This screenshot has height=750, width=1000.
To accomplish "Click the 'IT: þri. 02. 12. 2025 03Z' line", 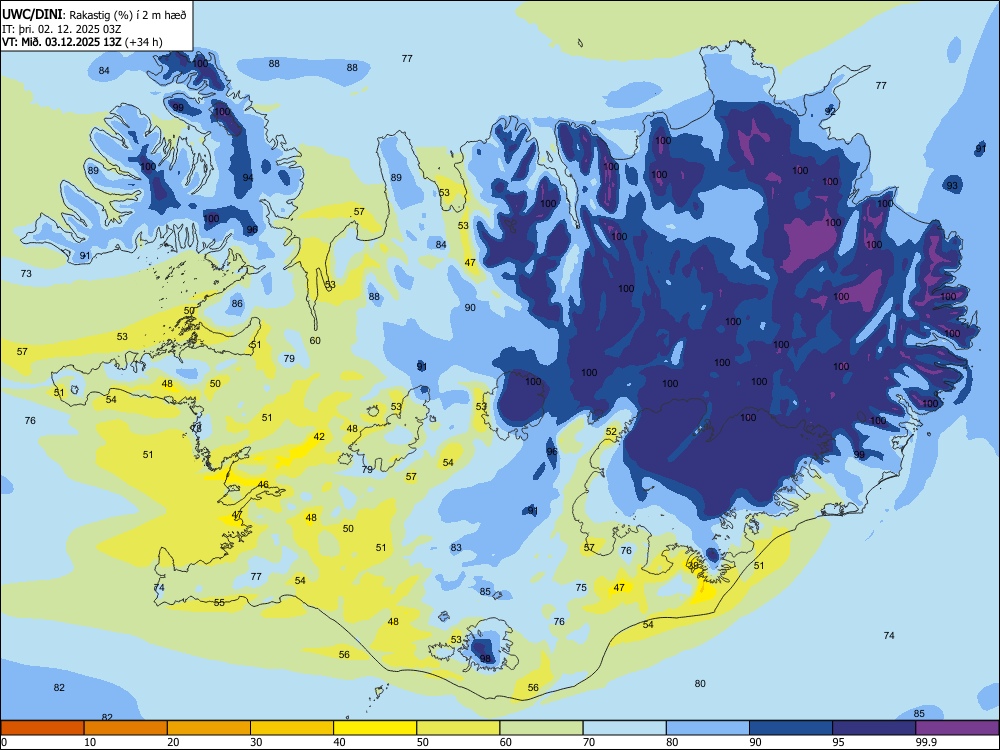I will 62,29.
